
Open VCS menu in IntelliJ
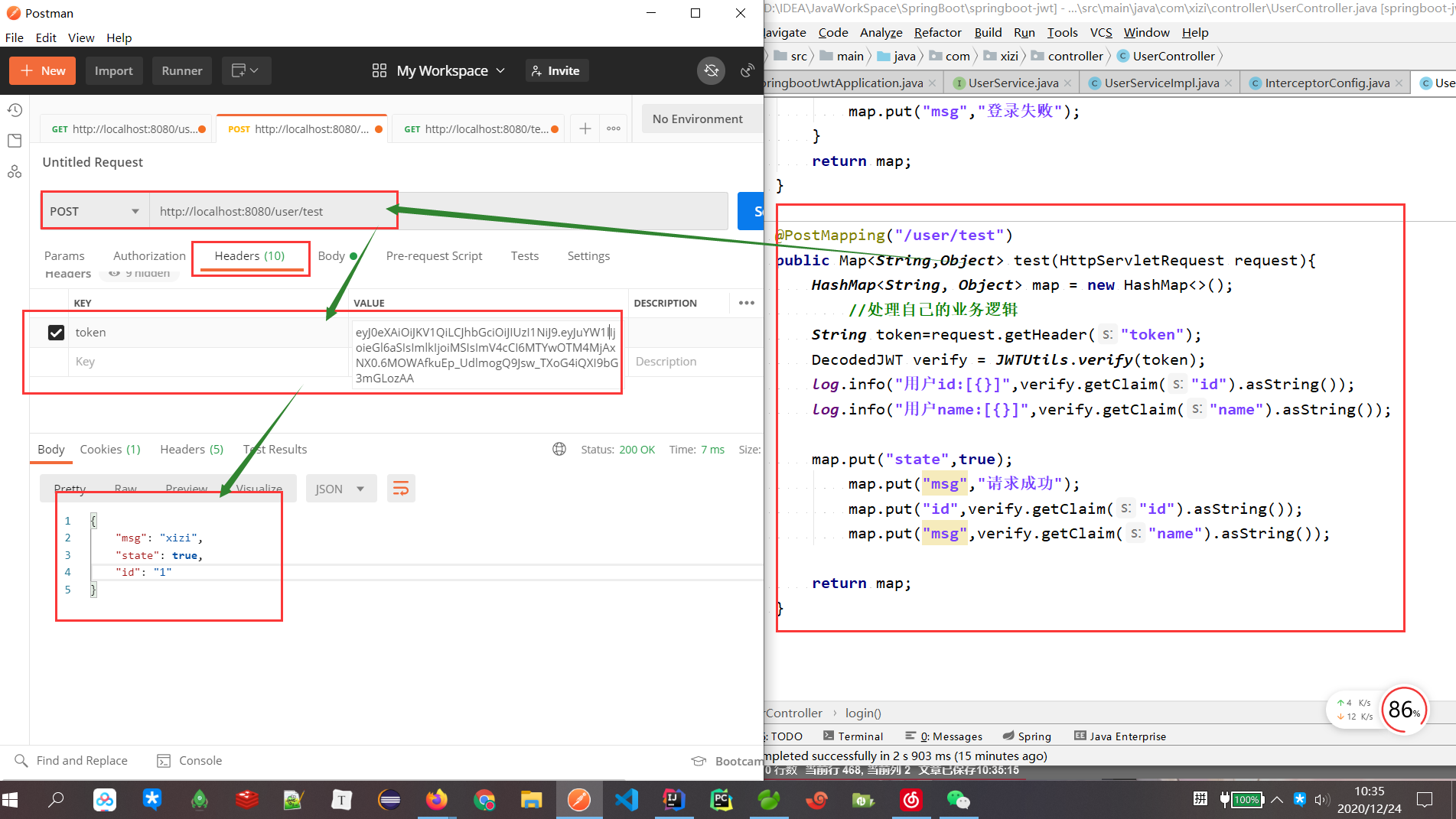(1101, 32)
